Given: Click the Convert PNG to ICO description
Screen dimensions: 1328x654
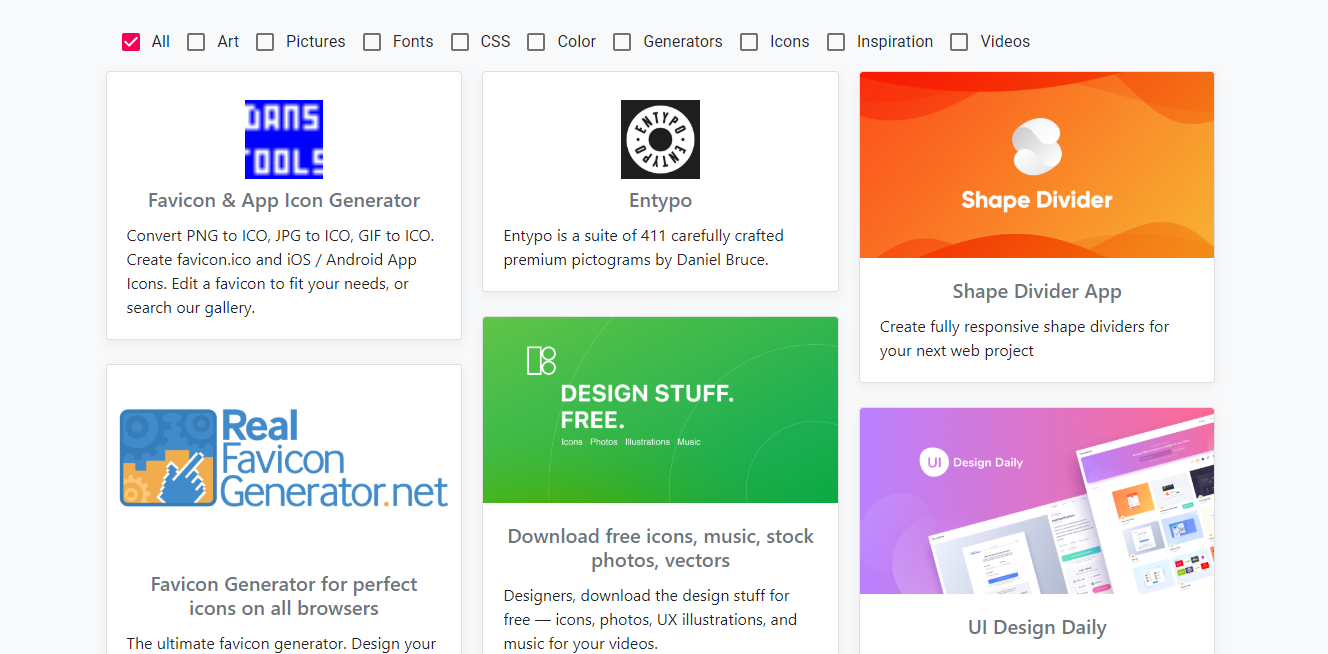Looking at the screenshot, I should [281, 272].
